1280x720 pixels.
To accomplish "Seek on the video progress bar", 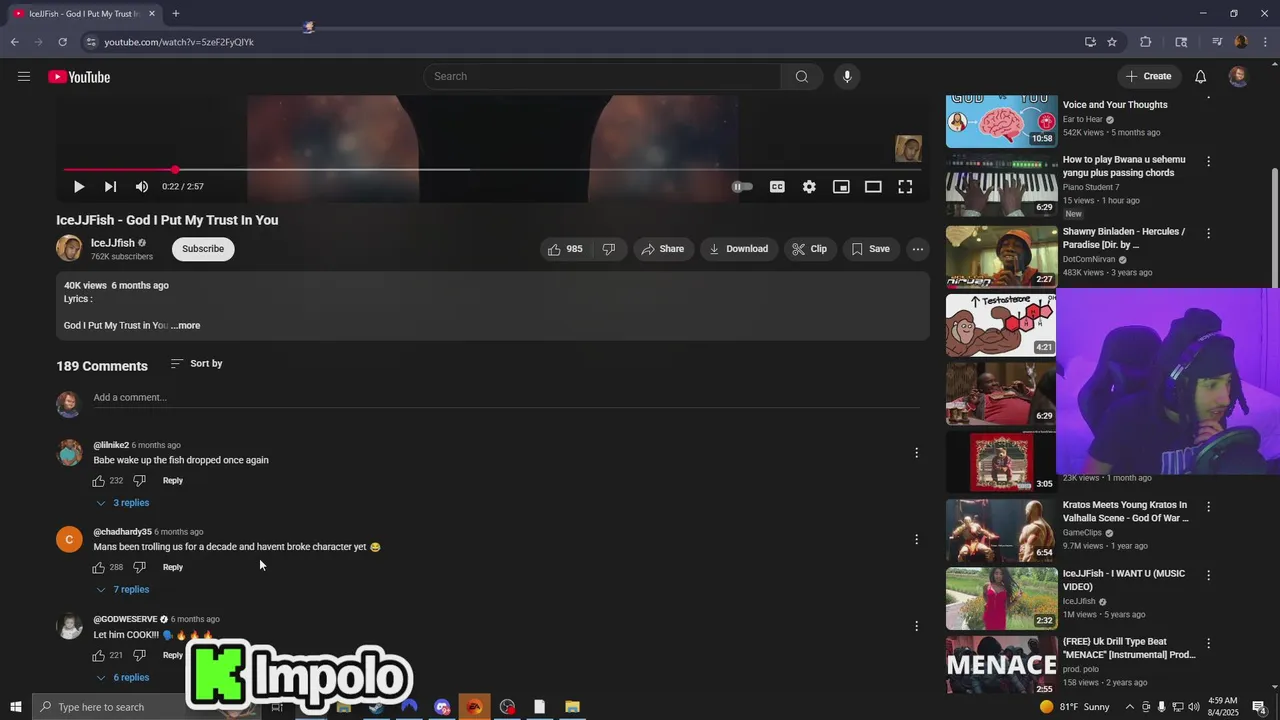I will click(492, 170).
